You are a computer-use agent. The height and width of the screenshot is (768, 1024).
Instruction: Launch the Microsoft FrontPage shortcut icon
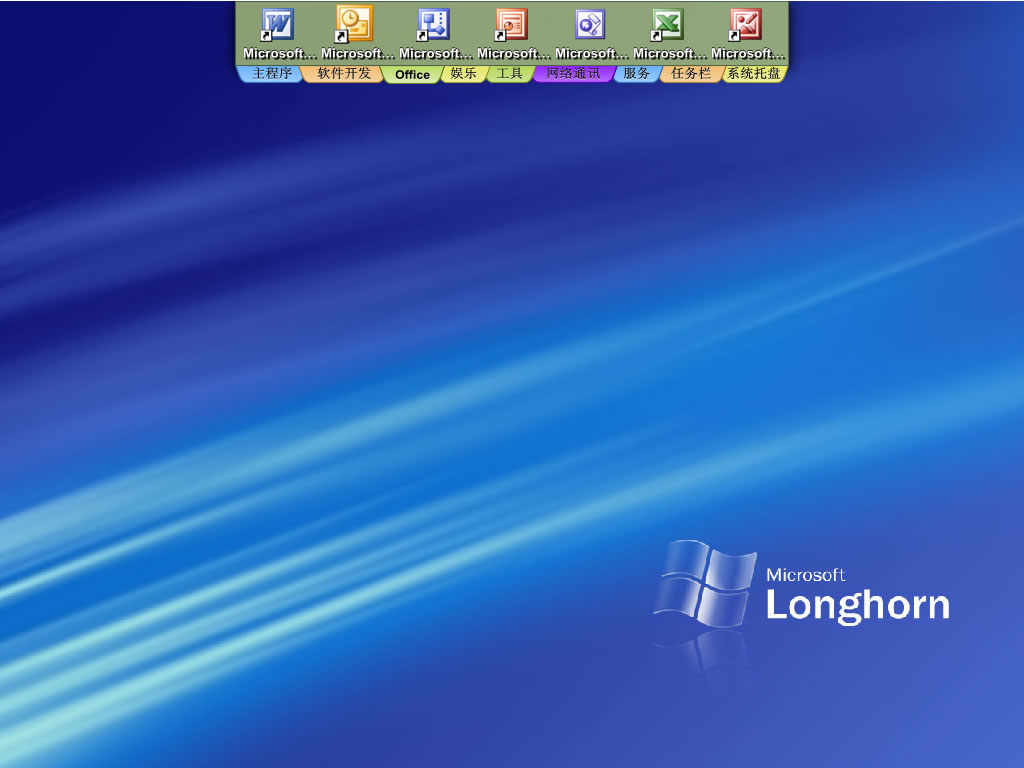(x=589, y=25)
